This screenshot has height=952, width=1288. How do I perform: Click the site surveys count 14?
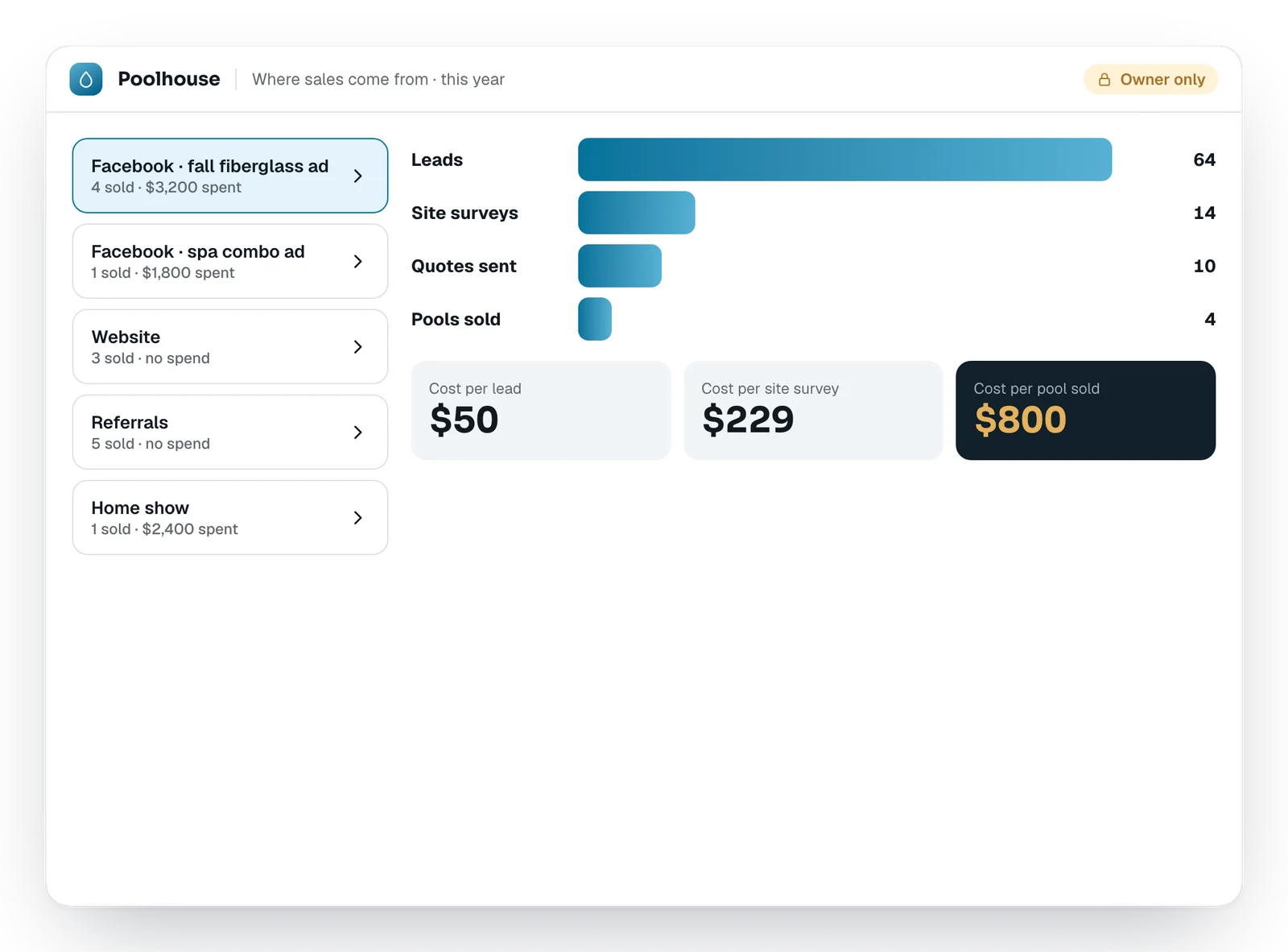coord(1204,213)
